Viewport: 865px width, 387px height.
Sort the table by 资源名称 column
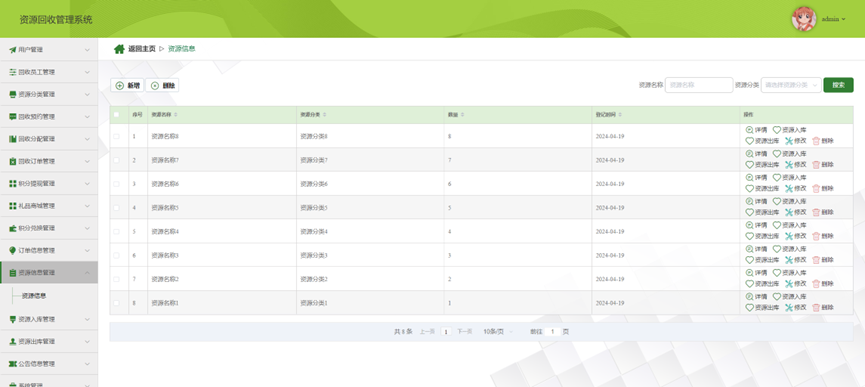tap(175, 115)
